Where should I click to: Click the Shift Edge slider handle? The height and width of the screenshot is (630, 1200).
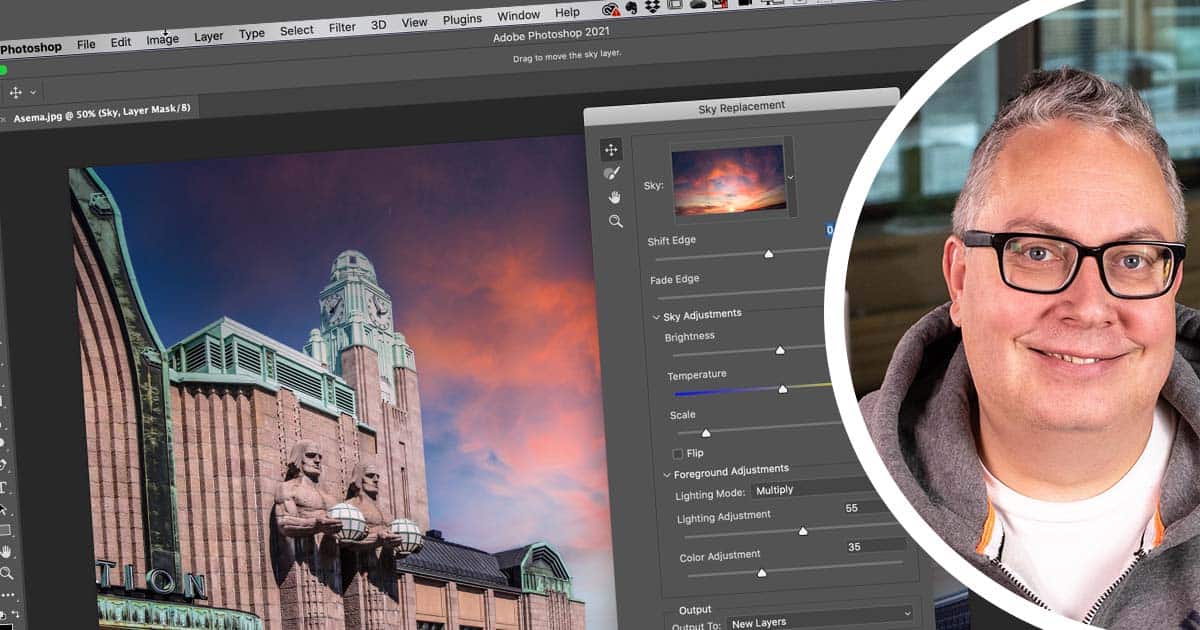[768, 254]
